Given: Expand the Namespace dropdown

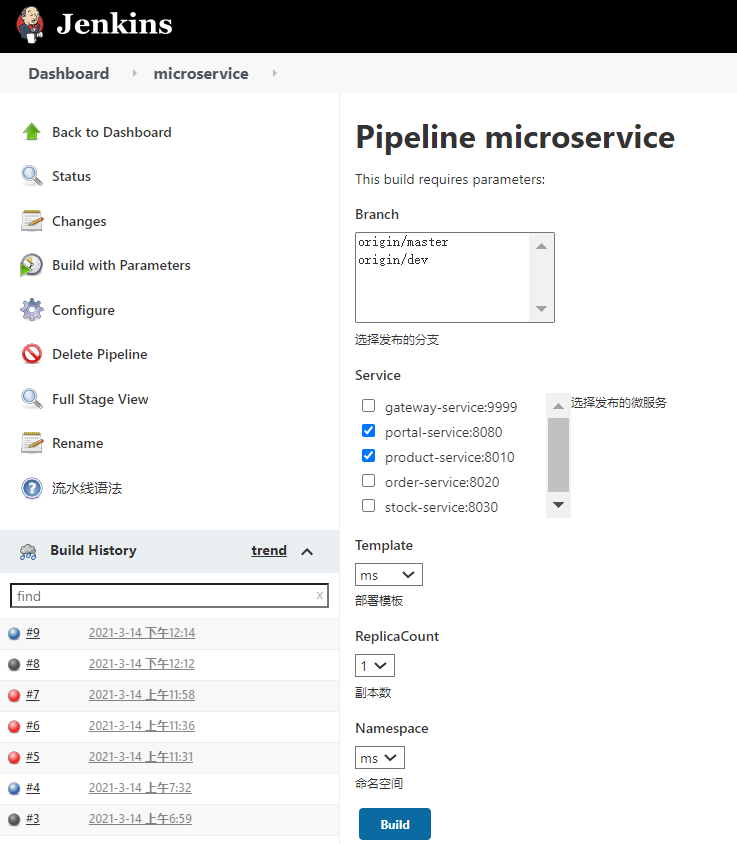Looking at the screenshot, I should [x=380, y=758].
